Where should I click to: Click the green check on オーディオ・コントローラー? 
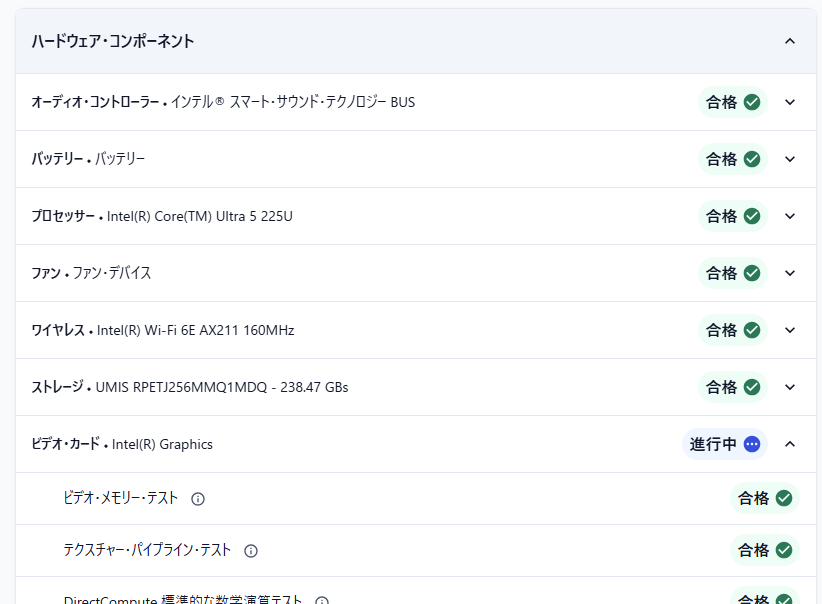pos(752,102)
